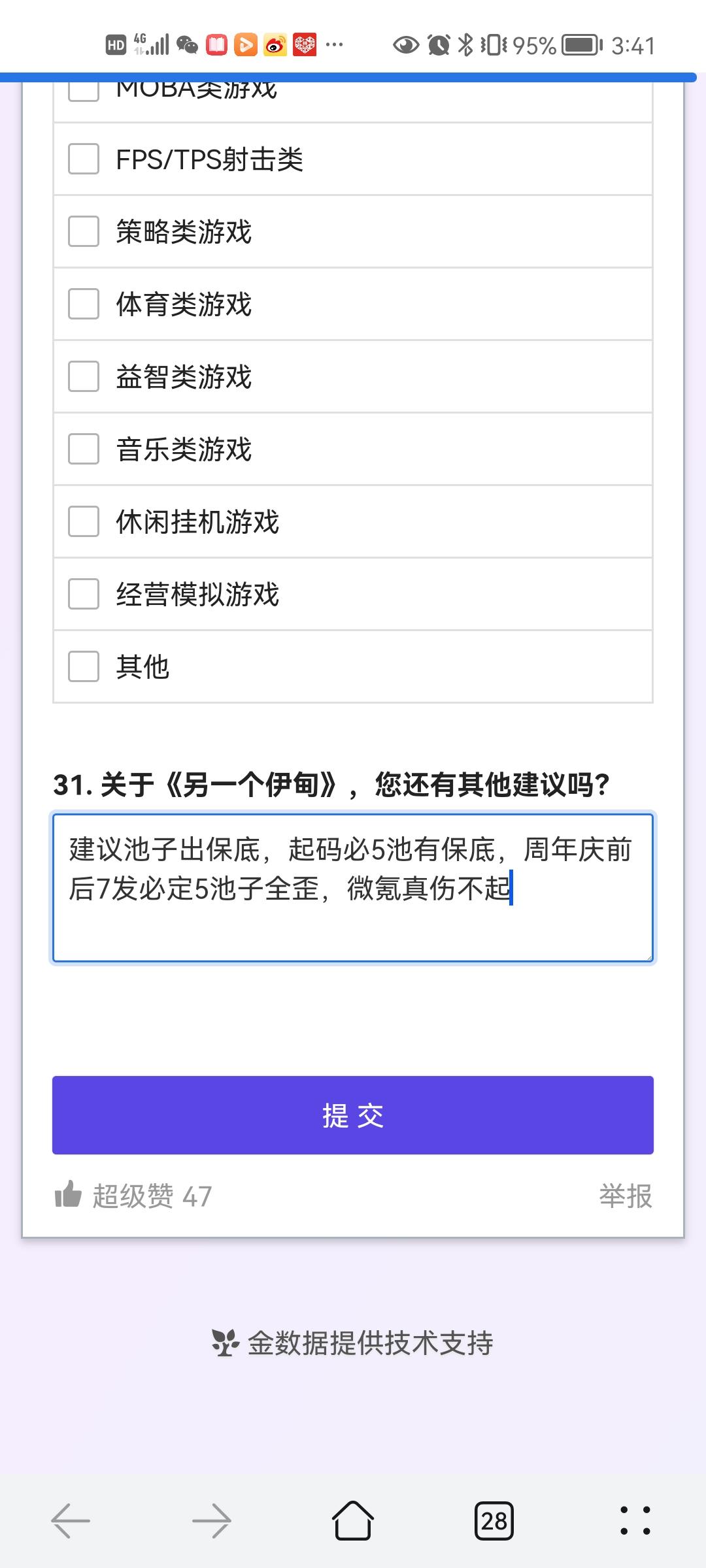
Task: Check the FPS/TPS射击类 checkbox
Action: pos(84,159)
